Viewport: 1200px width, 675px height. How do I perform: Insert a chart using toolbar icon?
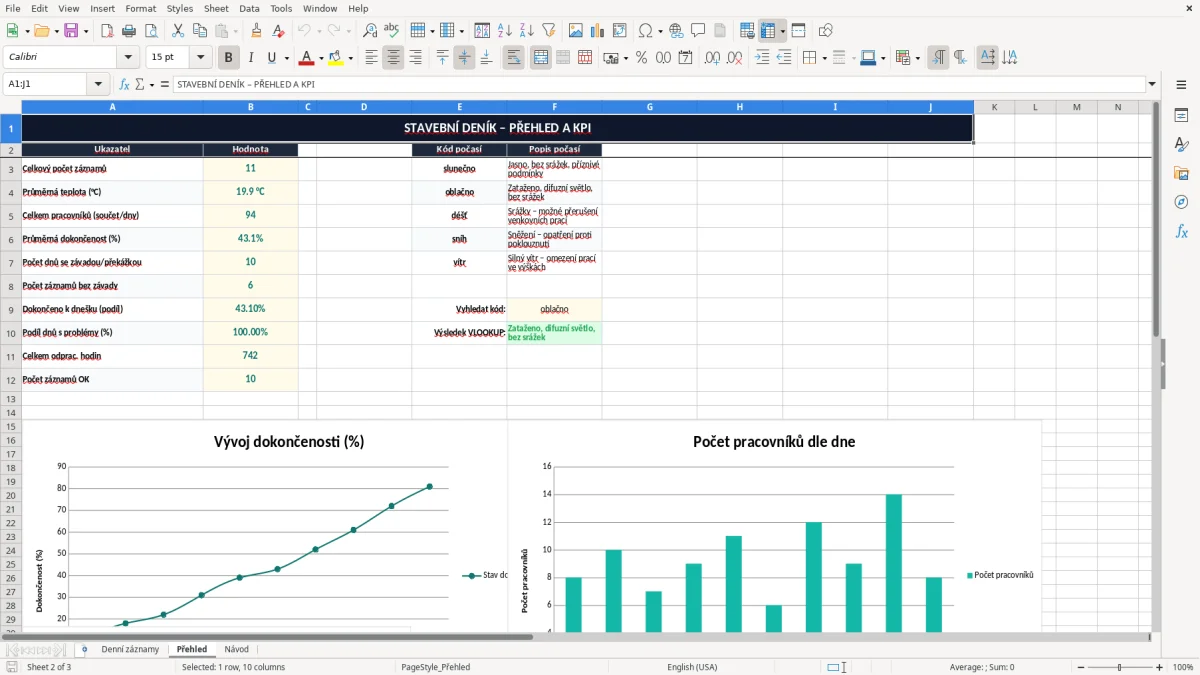click(598, 31)
